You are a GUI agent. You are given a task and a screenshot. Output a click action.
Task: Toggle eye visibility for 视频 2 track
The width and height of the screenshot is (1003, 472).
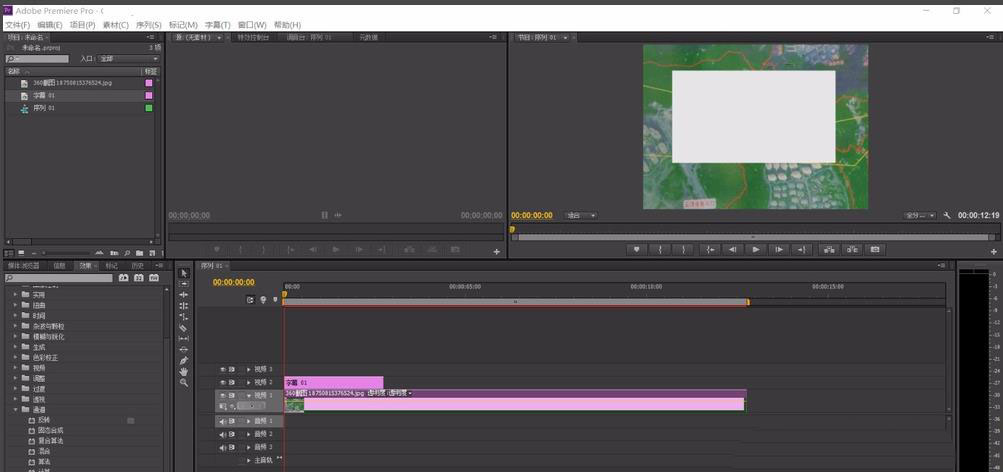[223, 382]
